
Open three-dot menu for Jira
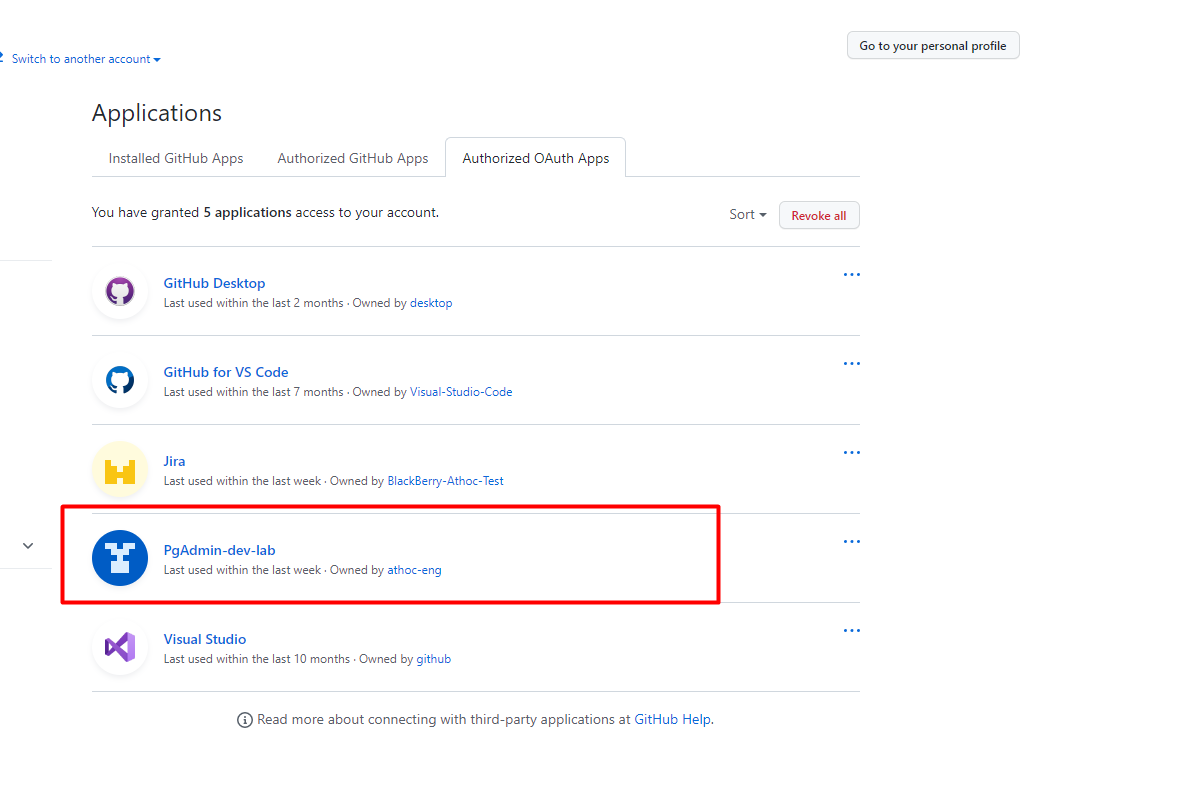(x=851, y=453)
